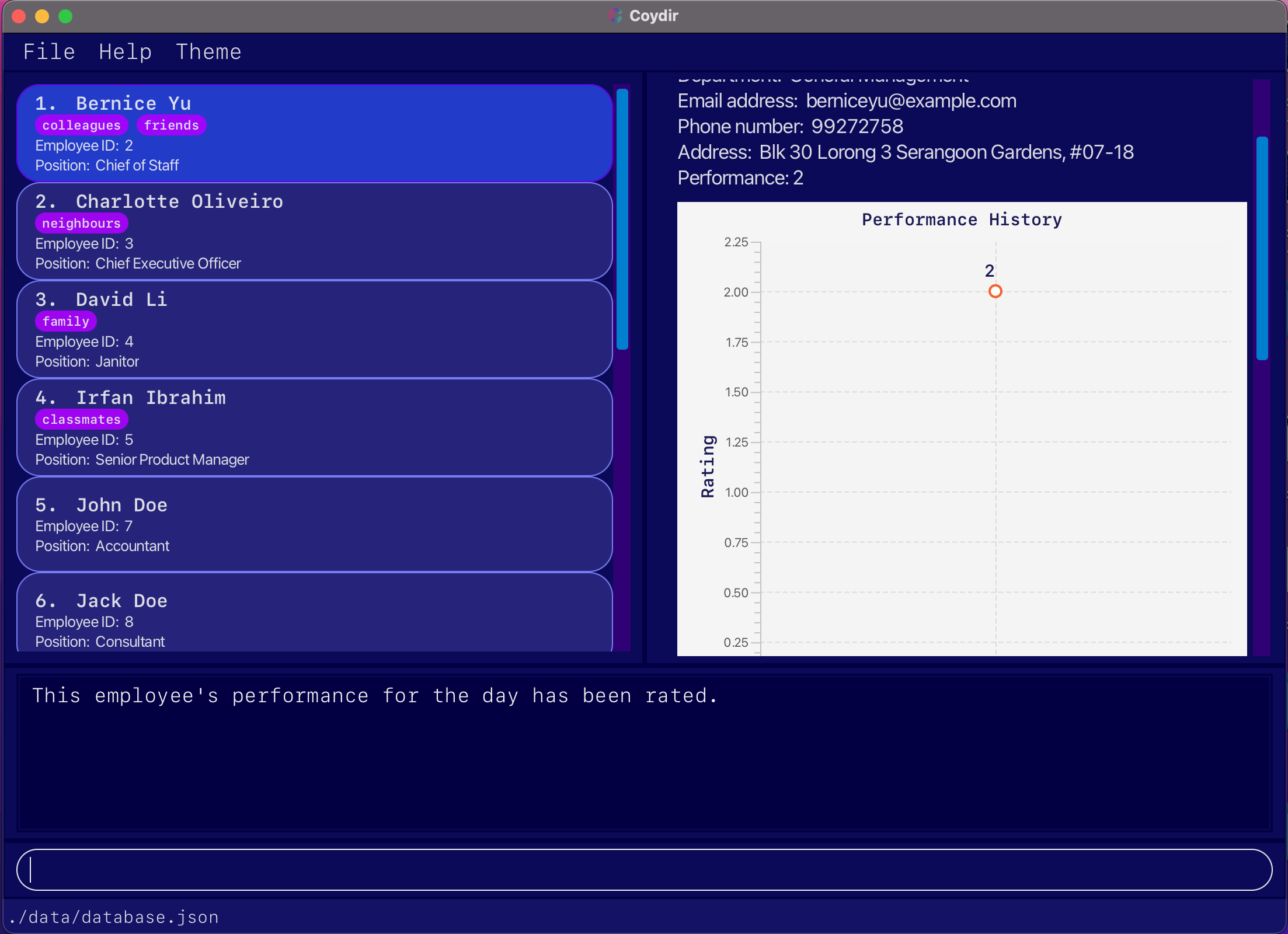Image resolution: width=1288 pixels, height=934 pixels.
Task: Click the Coydir app icon in title bar
Action: [x=615, y=16]
